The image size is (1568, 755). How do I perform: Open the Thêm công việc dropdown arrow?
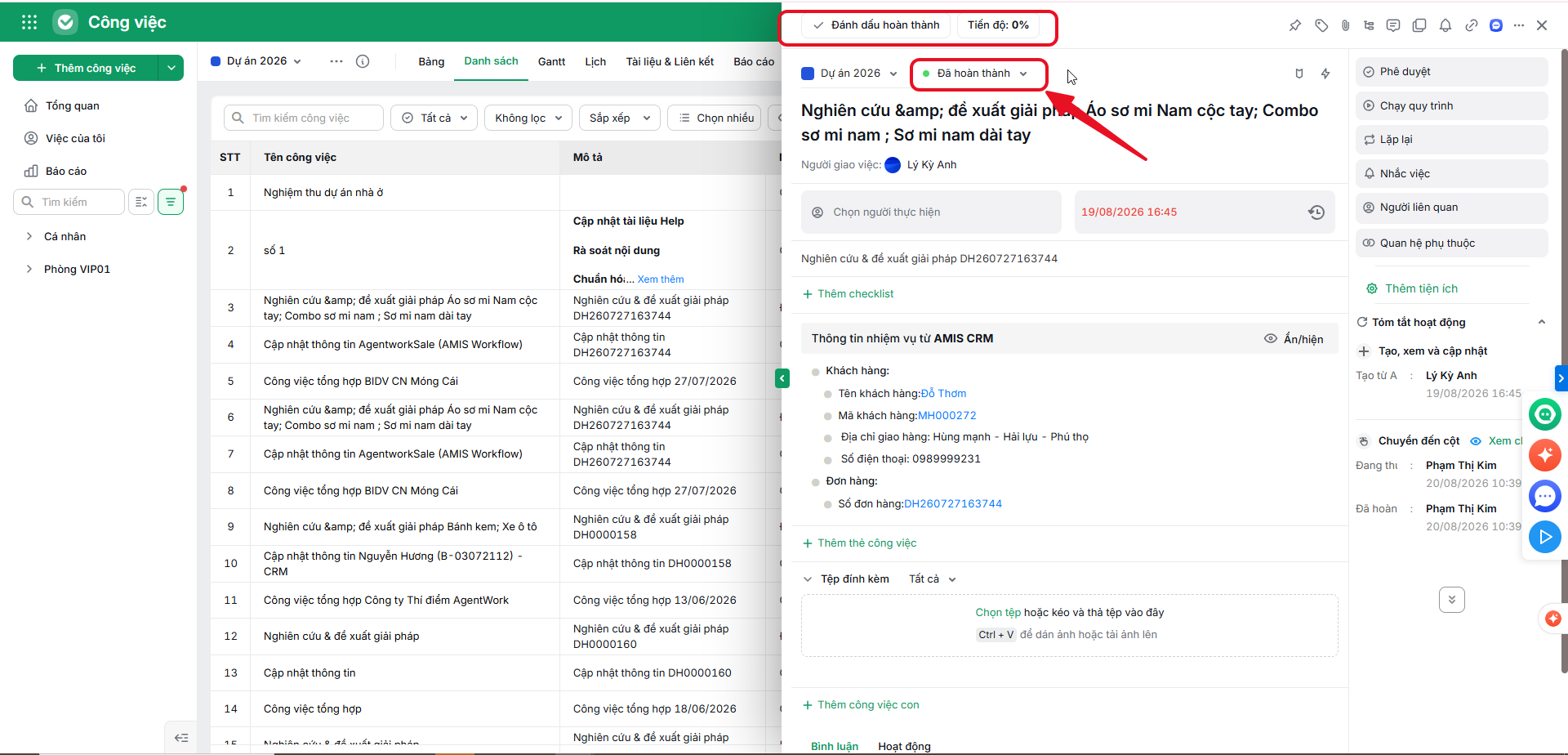pos(171,68)
